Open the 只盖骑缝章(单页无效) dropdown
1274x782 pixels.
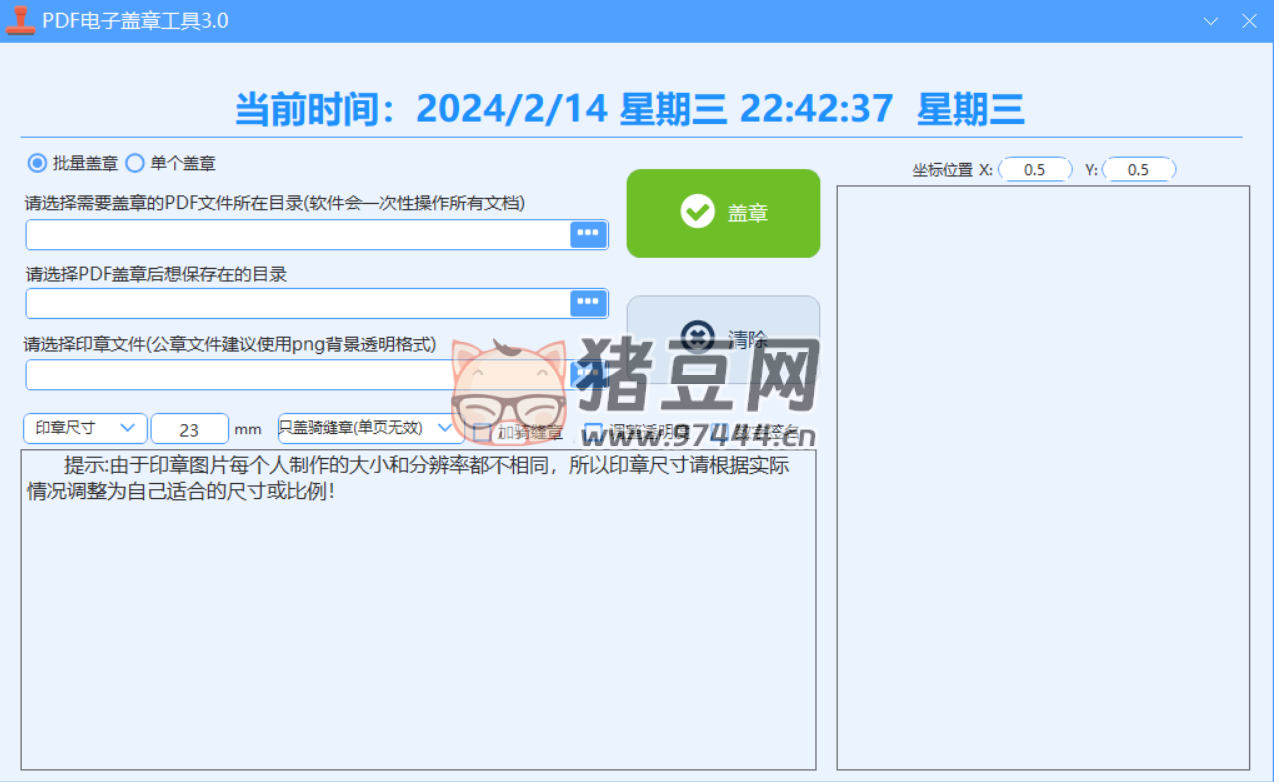(x=370, y=428)
